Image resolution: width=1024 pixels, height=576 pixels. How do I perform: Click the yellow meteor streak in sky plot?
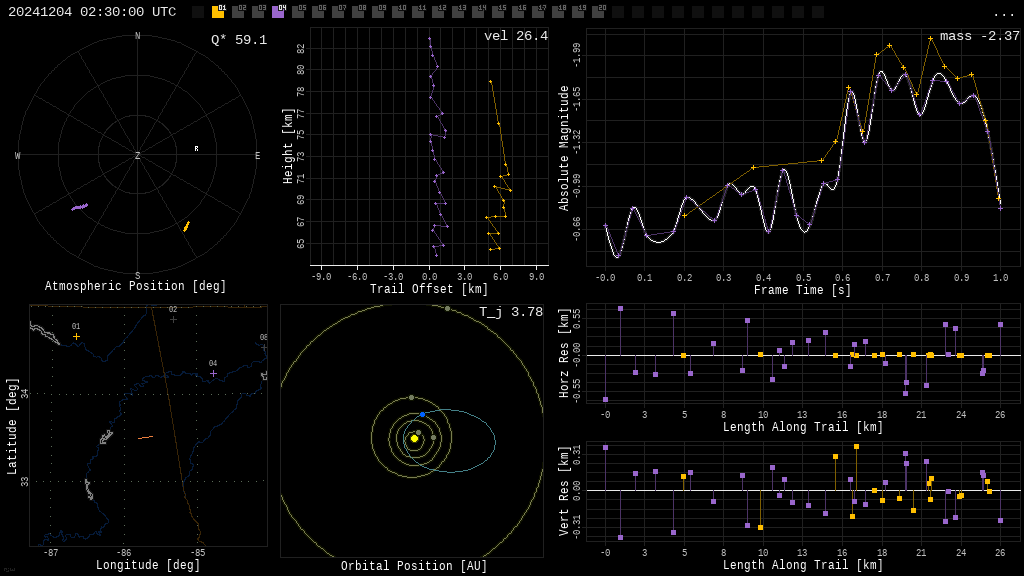[x=186, y=227]
